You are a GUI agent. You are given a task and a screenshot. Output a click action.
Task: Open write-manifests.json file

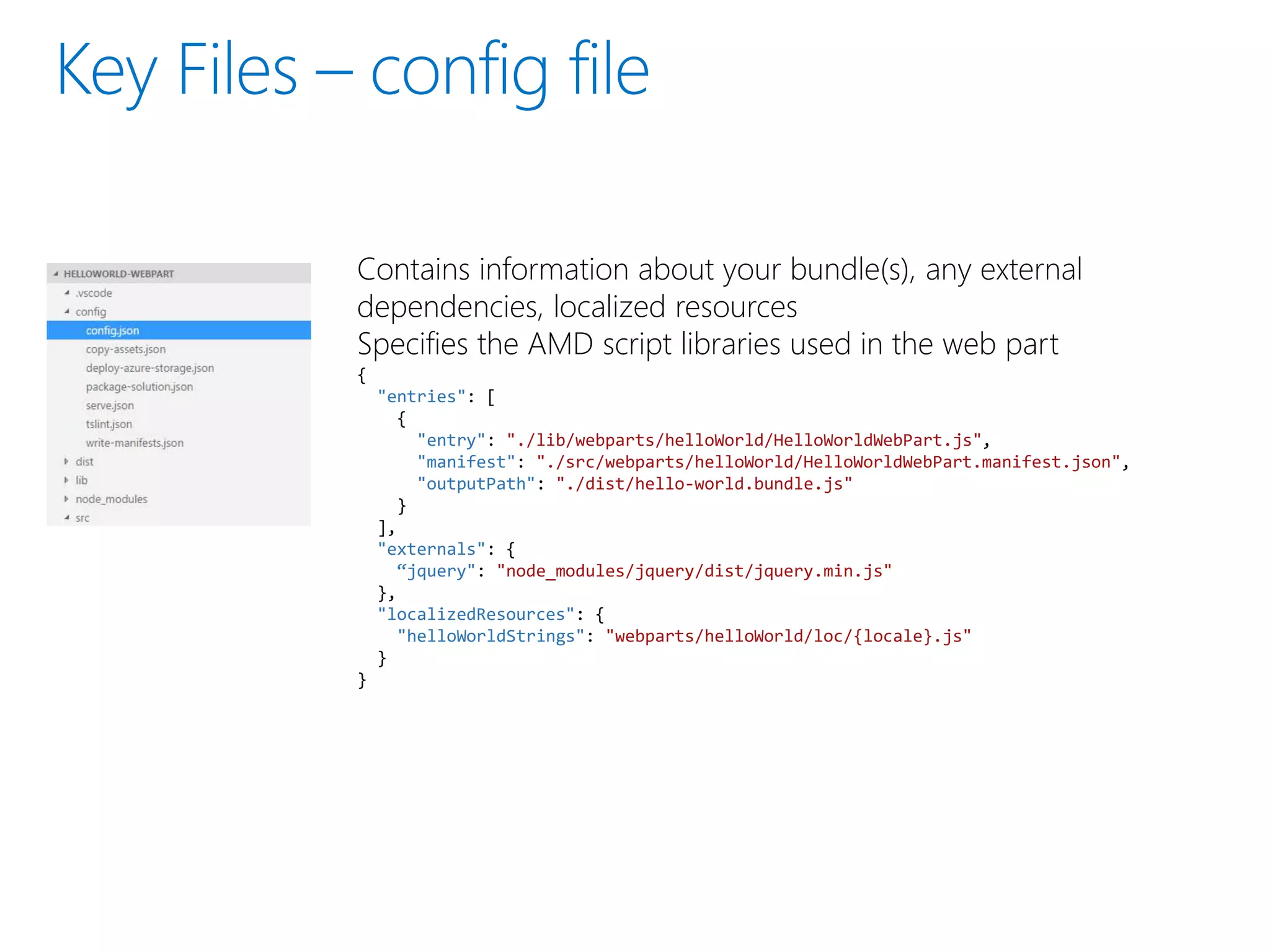[x=135, y=443]
